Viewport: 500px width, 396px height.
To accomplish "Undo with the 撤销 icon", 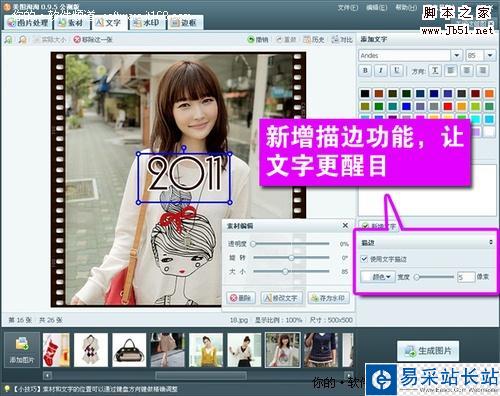I will pyautogui.click(x=257, y=40).
